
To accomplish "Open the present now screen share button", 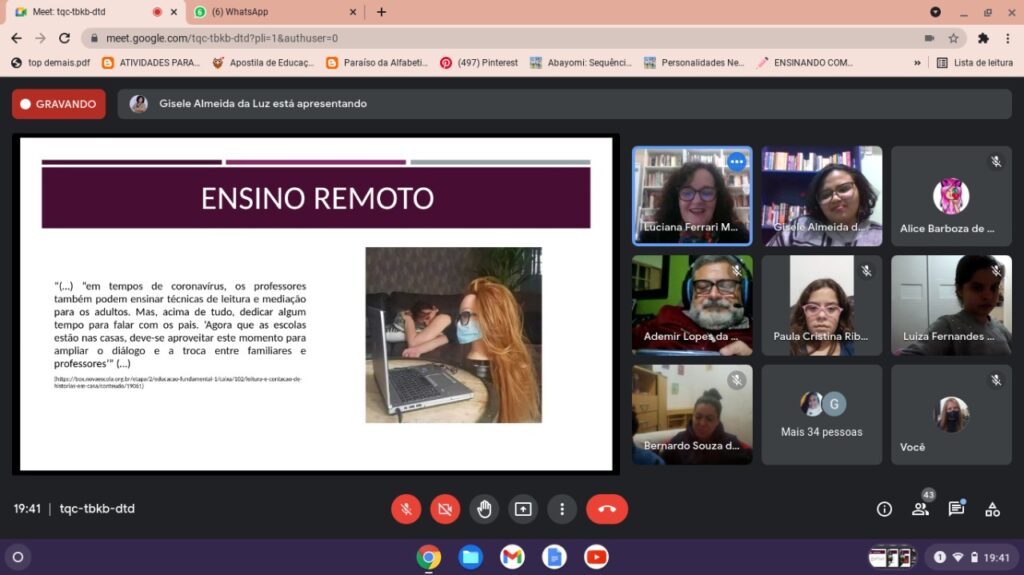I will point(523,509).
